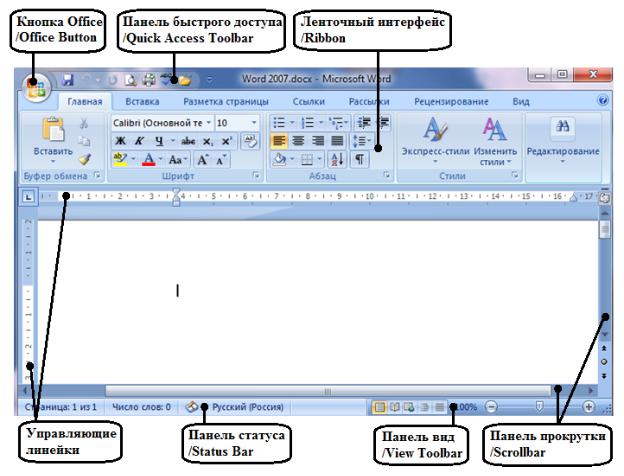The height and width of the screenshot is (476, 624).
Task: Select the Format Painter brush icon
Action: click(x=85, y=159)
